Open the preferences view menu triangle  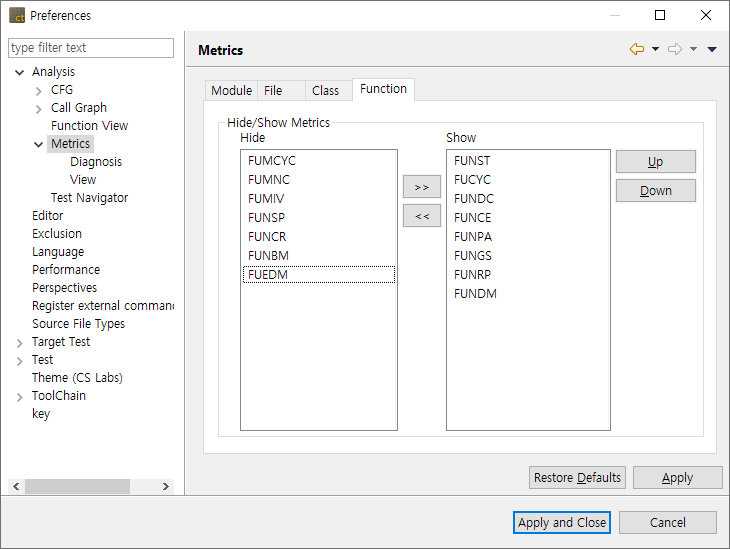pyautogui.click(x=712, y=49)
